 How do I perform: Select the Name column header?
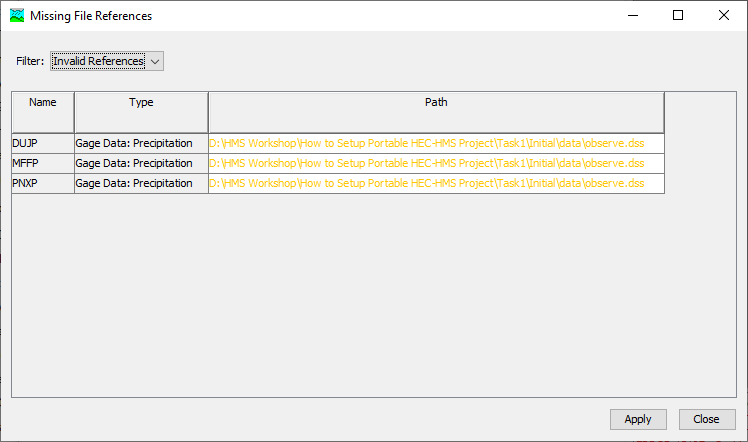43,113
